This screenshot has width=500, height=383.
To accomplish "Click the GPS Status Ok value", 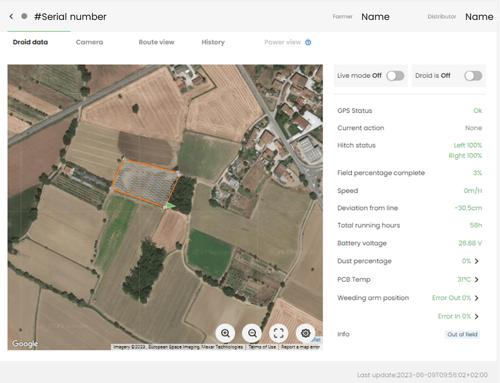I will coord(478,111).
